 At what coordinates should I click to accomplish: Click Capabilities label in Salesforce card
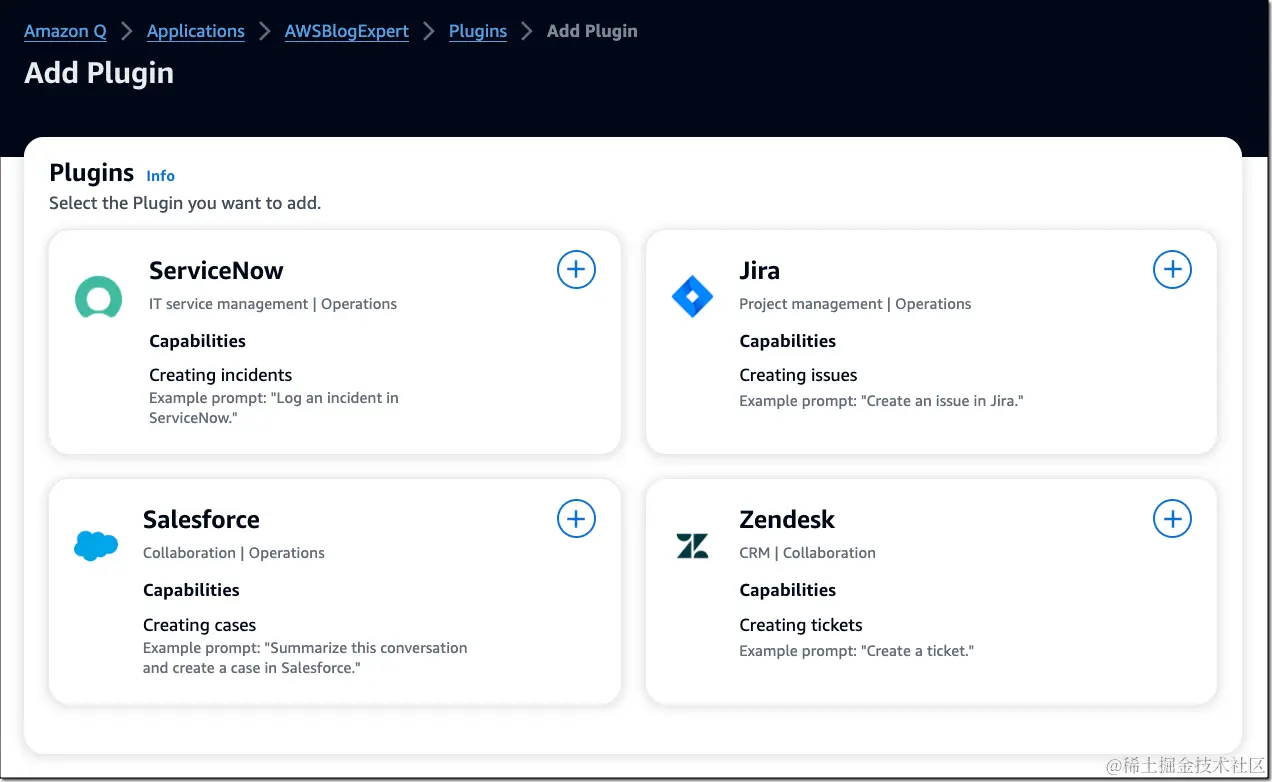coord(191,590)
